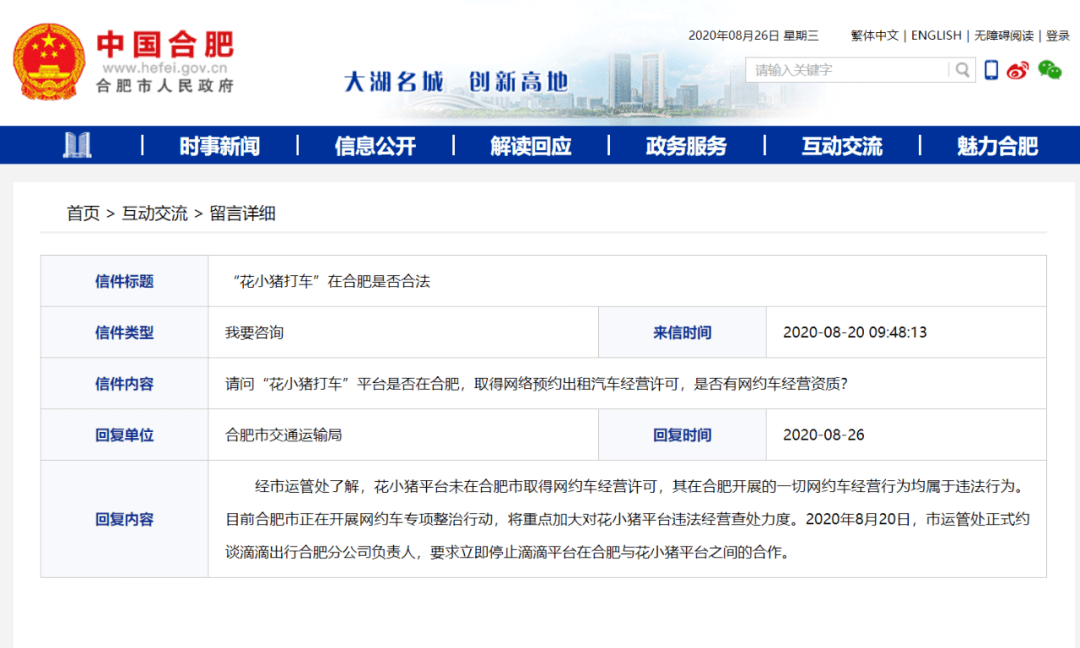Select the 我要咨询 value
Viewport: 1080px width, 648px height.
pyautogui.click(x=254, y=333)
